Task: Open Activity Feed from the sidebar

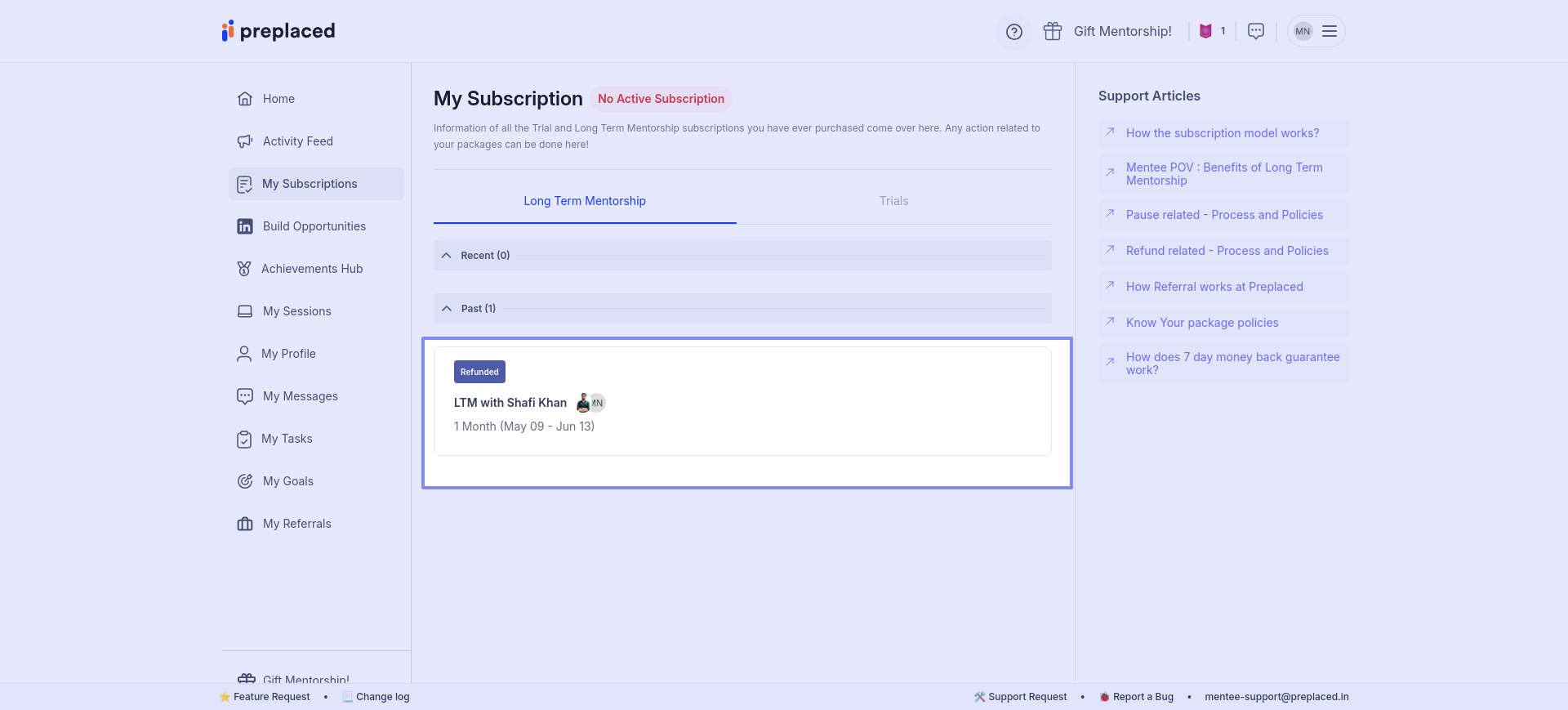Action: [297, 141]
